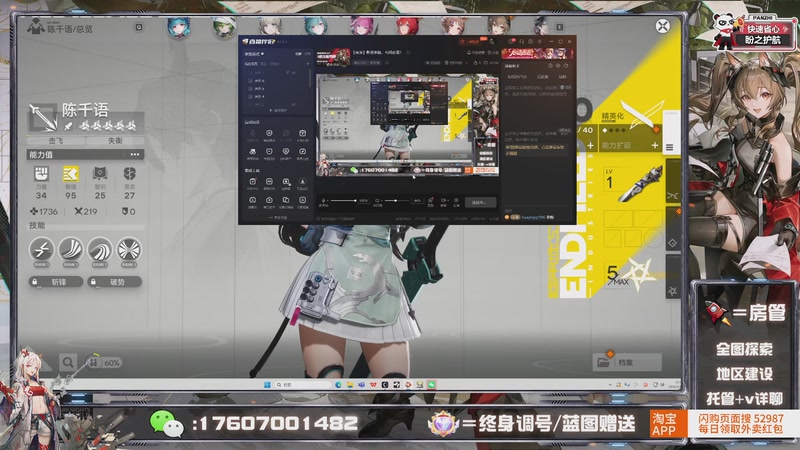Click the locked 破势 button
This screenshot has width=800, height=450.
click(114, 282)
